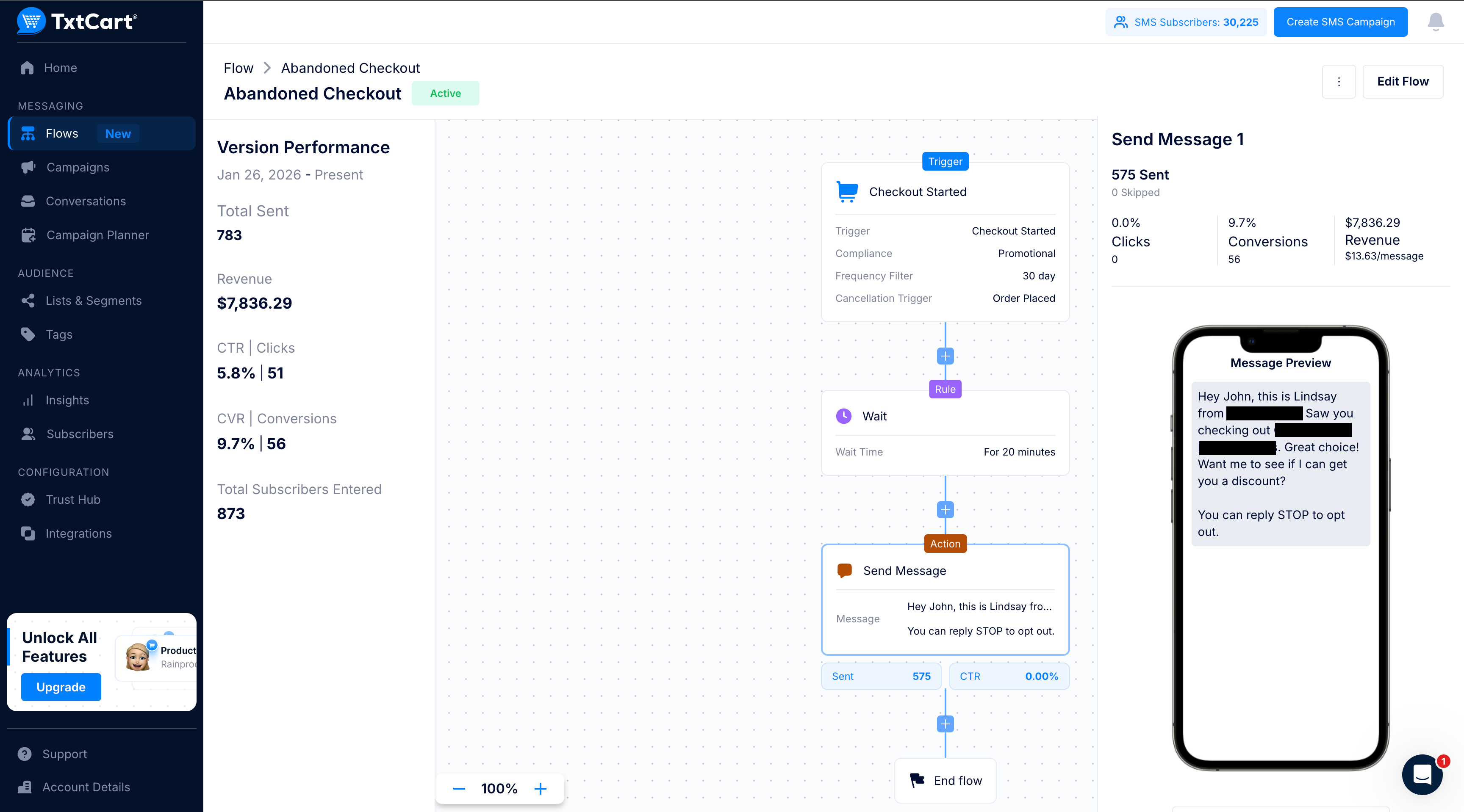1464x812 pixels.
Task: Open Lists & Segments page
Action: click(102, 301)
